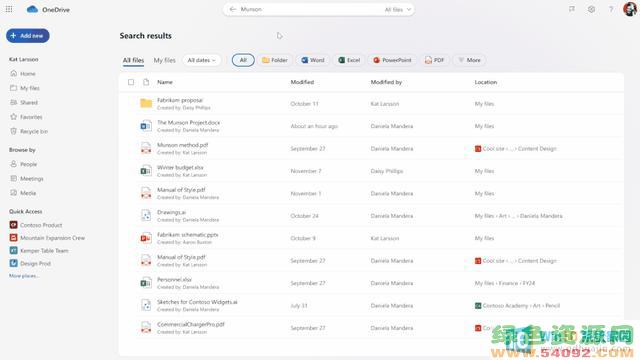Screen dimensions: 640x360
Task: Click the Drawings.ai location path
Action: coord(518,216)
